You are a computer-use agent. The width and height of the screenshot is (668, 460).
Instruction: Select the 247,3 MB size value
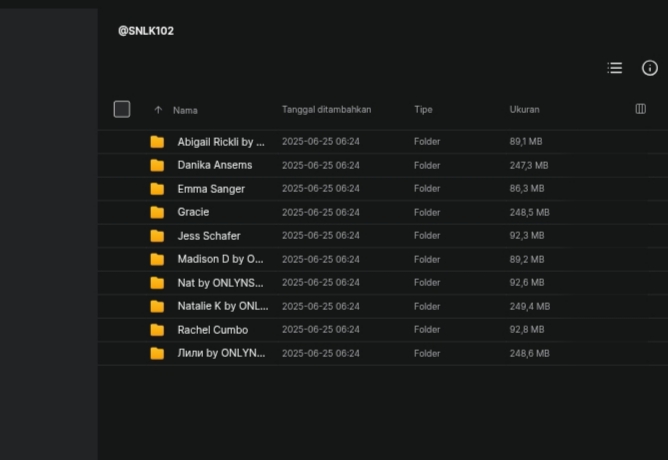(529, 165)
